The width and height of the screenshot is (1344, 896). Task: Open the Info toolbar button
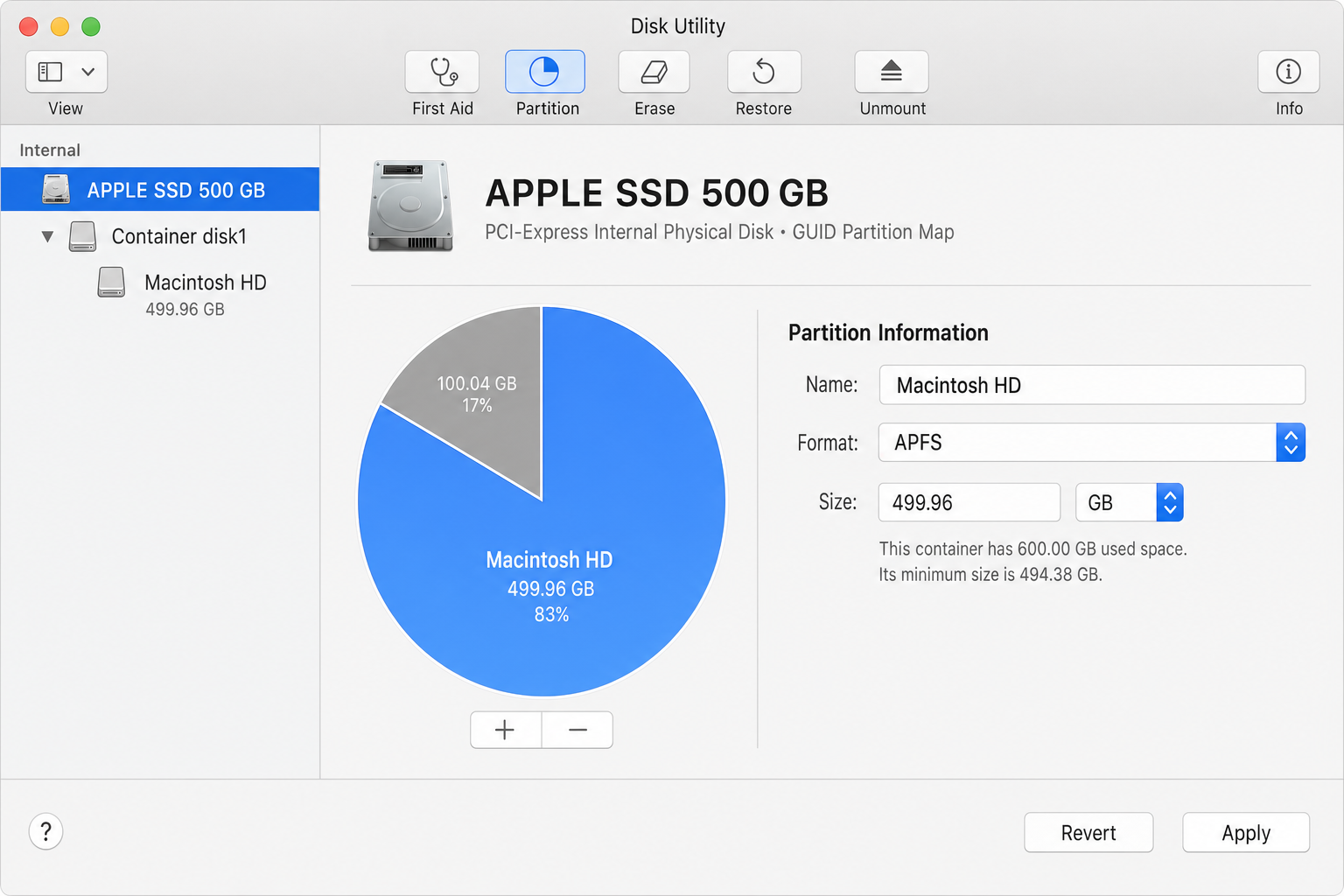tap(1288, 72)
